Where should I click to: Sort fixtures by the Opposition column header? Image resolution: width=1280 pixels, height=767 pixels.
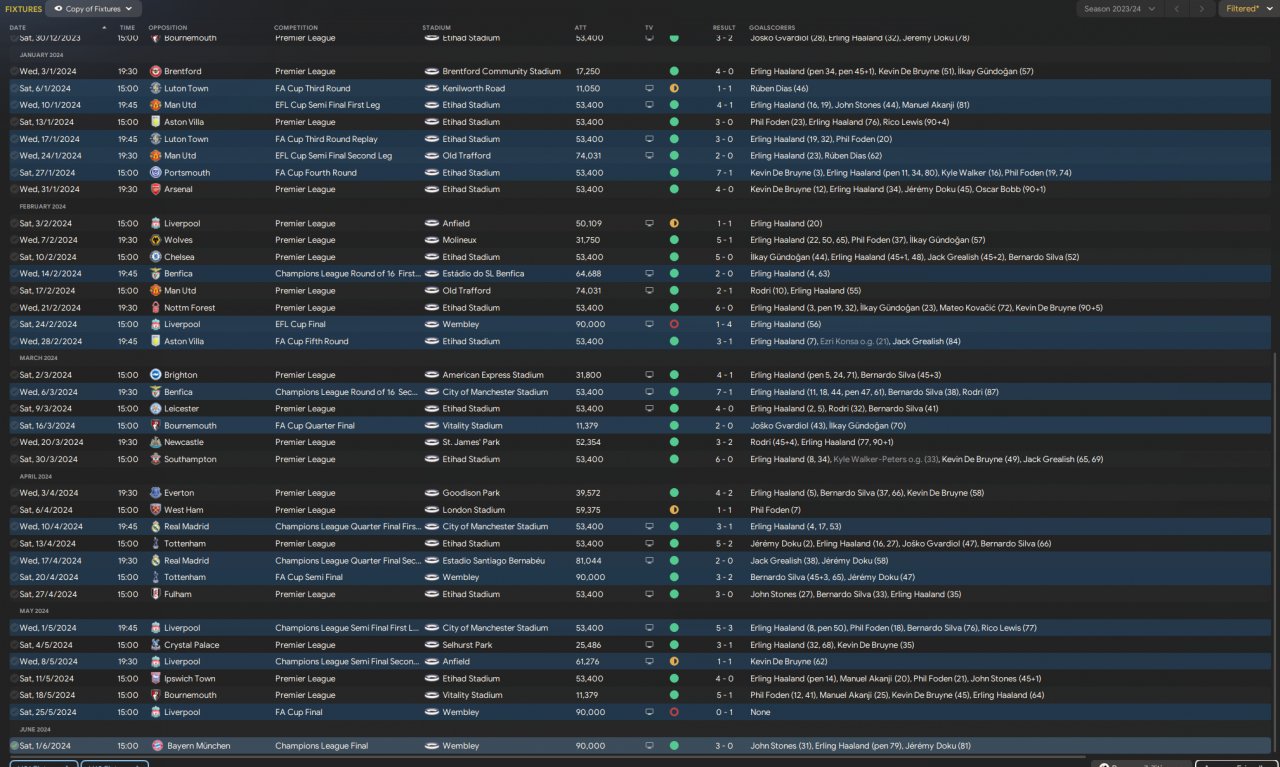click(x=168, y=28)
